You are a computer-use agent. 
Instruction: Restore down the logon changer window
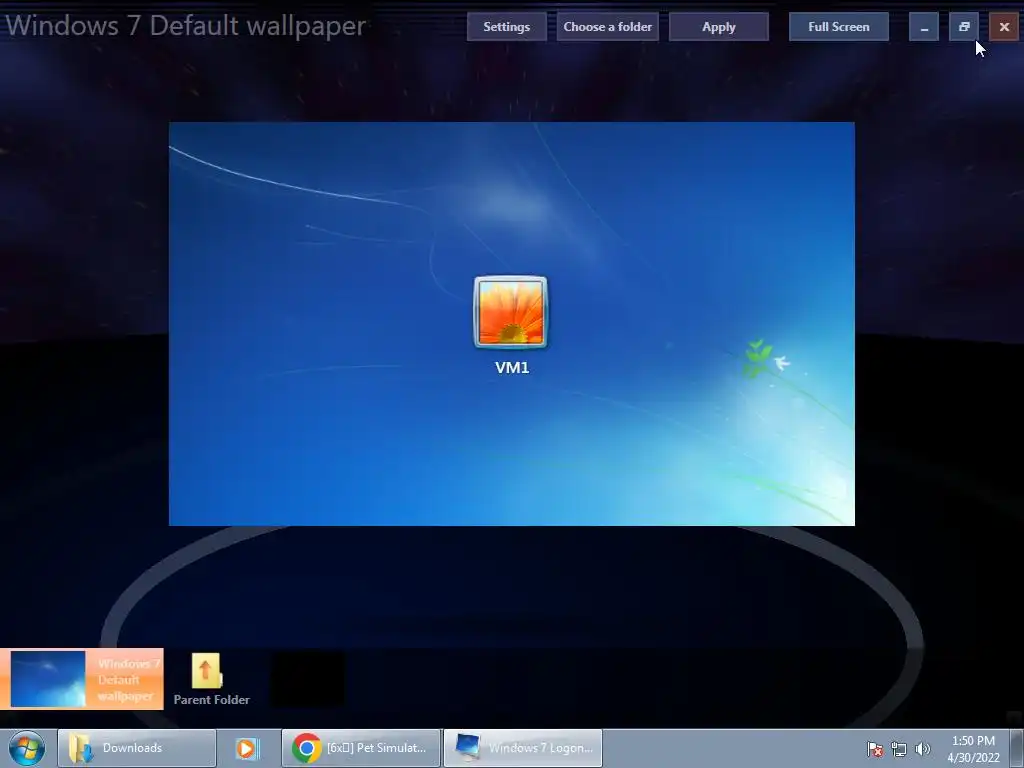(x=964, y=27)
